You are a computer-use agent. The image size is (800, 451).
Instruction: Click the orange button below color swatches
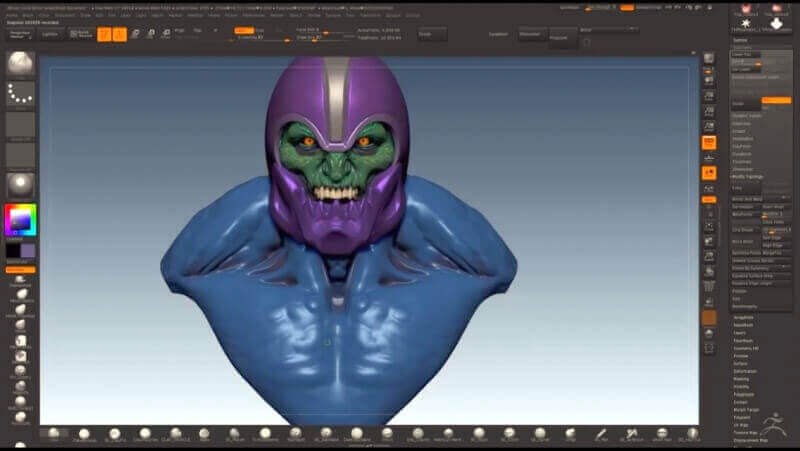point(20,270)
